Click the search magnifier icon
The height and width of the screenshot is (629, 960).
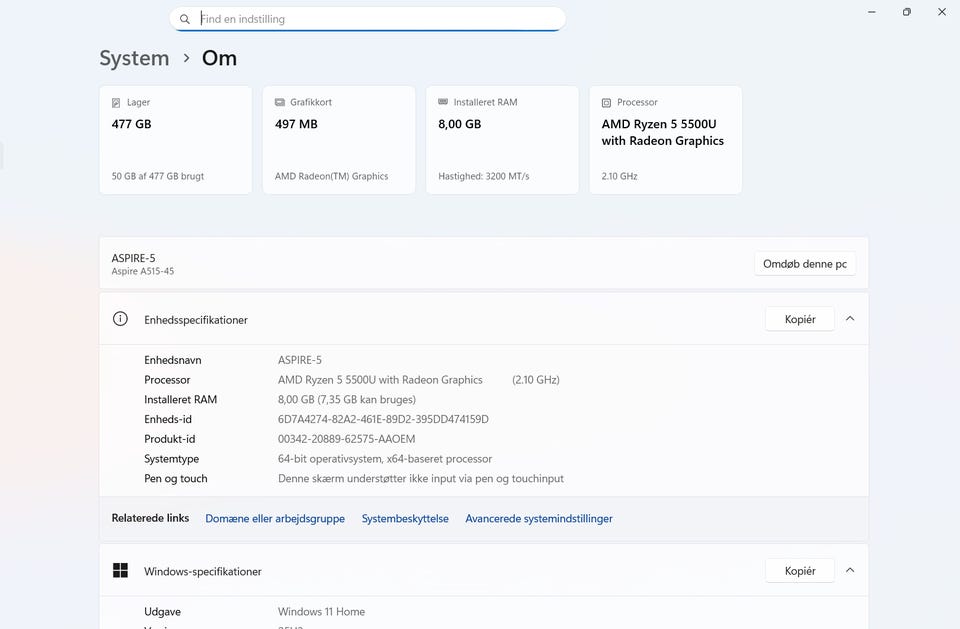[185, 19]
